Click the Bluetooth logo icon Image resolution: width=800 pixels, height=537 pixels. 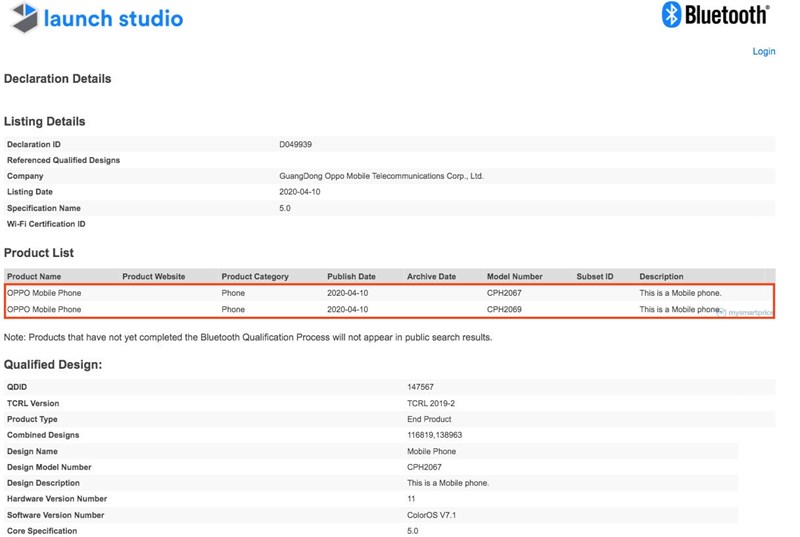(672, 14)
